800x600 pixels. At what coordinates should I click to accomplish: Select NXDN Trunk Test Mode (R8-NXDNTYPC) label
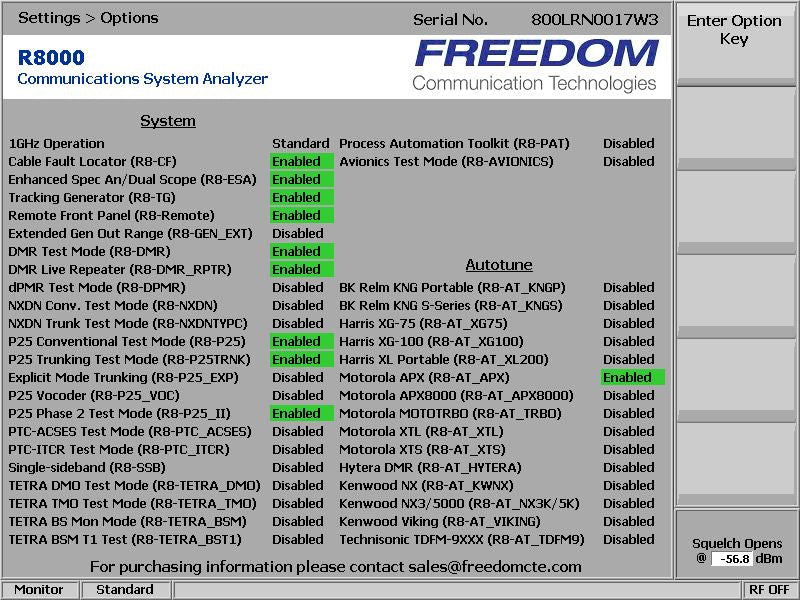[x=128, y=323]
